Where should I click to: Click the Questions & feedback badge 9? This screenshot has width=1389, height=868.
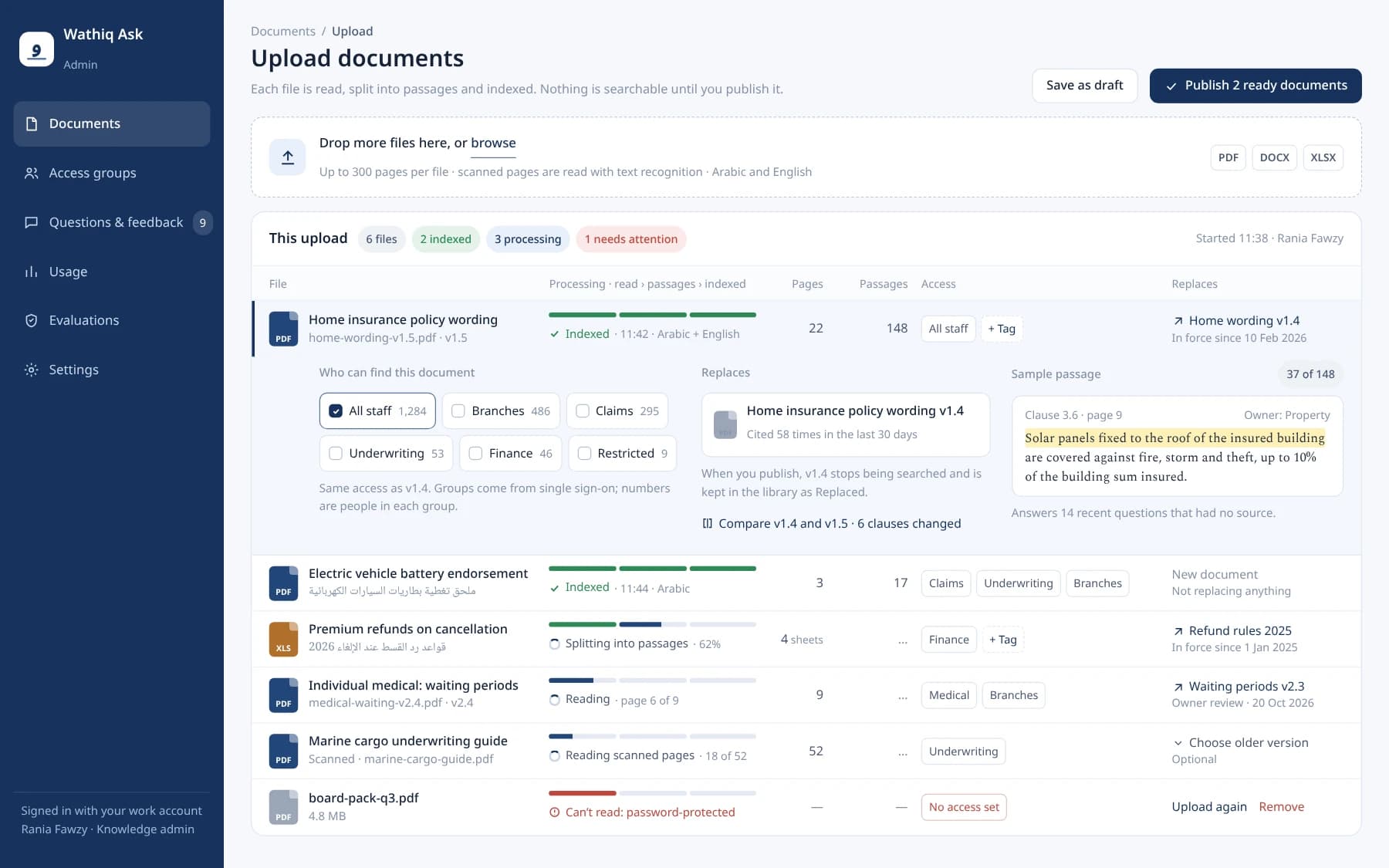[x=203, y=223]
